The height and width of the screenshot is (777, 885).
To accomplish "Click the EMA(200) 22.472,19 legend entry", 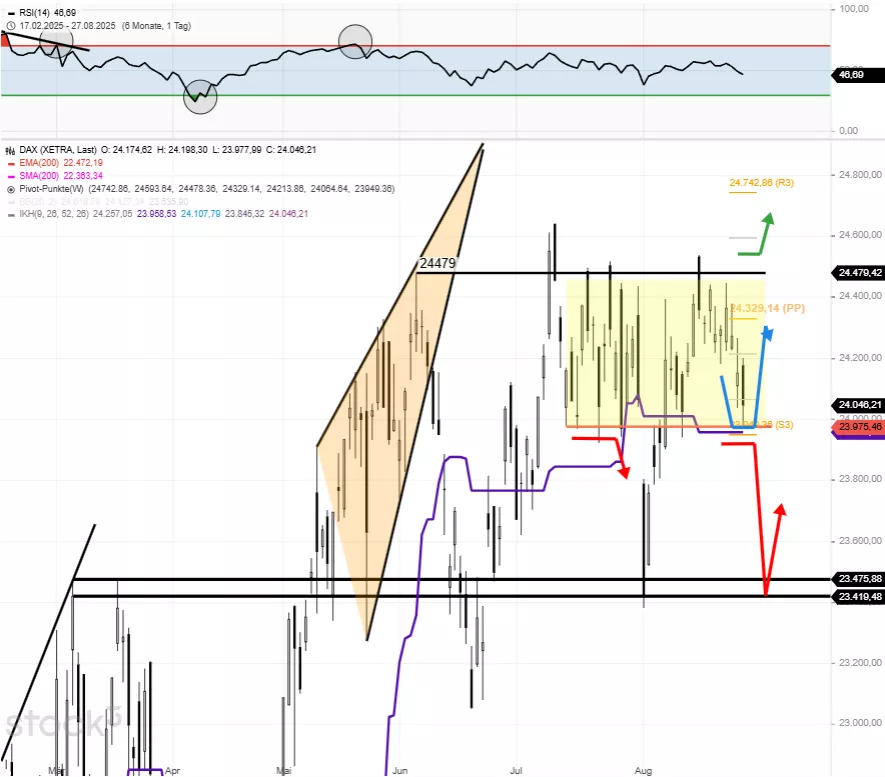I will click(61, 163).
